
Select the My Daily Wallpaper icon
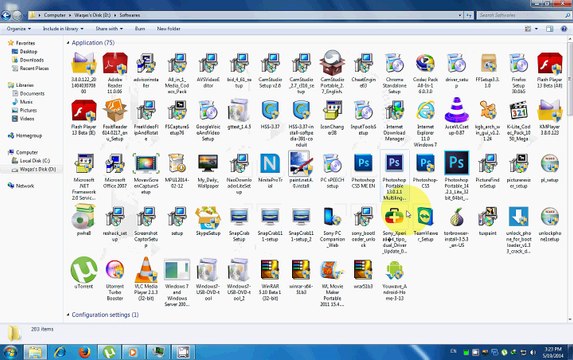click(x=208, y=163)
